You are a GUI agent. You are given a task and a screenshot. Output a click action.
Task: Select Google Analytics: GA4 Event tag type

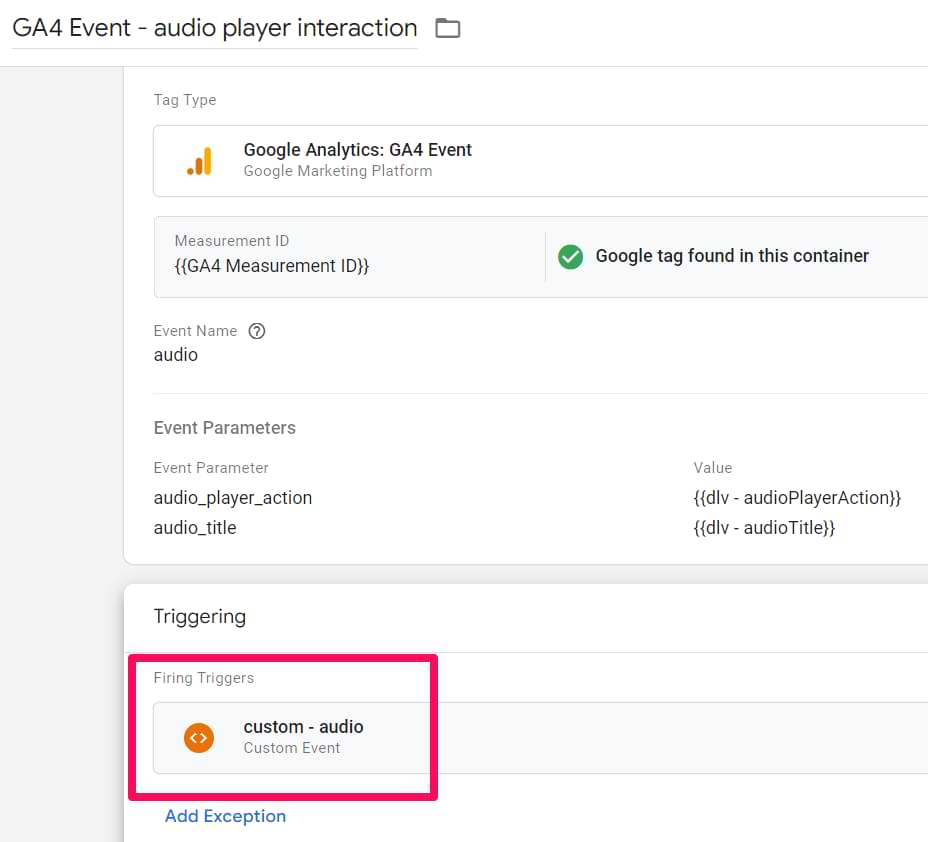point(540,161)
